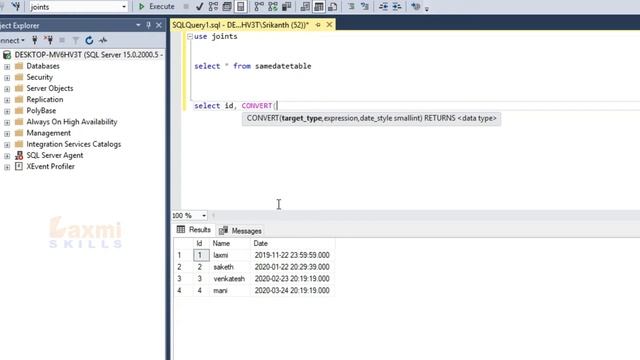Expand the PolyBase folder
The width and height of the screenshot is (640, 360).
coord(7,111)
